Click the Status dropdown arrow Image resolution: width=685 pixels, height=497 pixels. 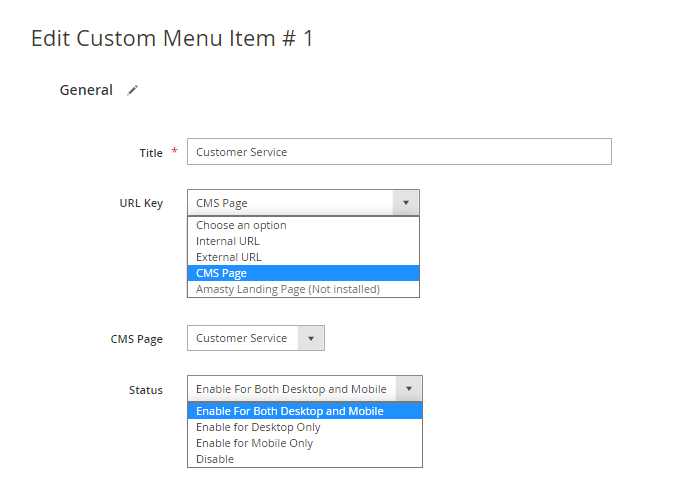tap(409, 389)
